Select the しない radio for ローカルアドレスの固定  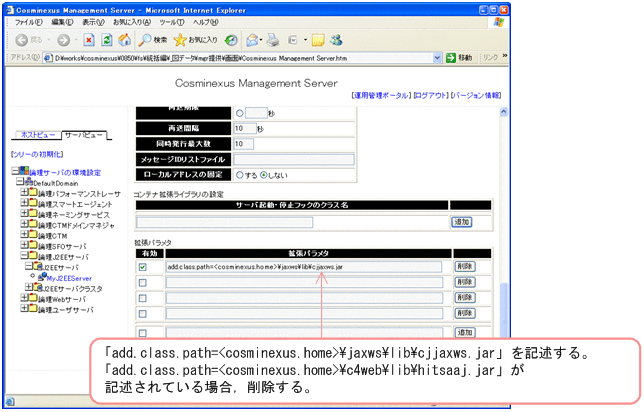265,176
